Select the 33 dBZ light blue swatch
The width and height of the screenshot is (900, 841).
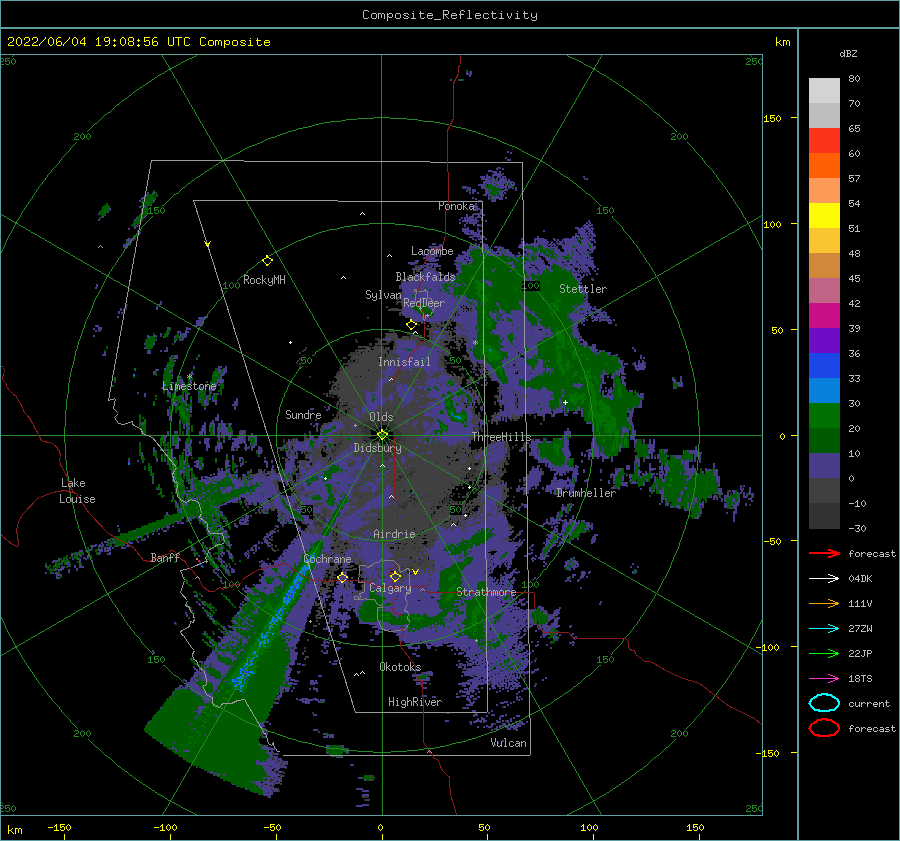click(824, 390)
